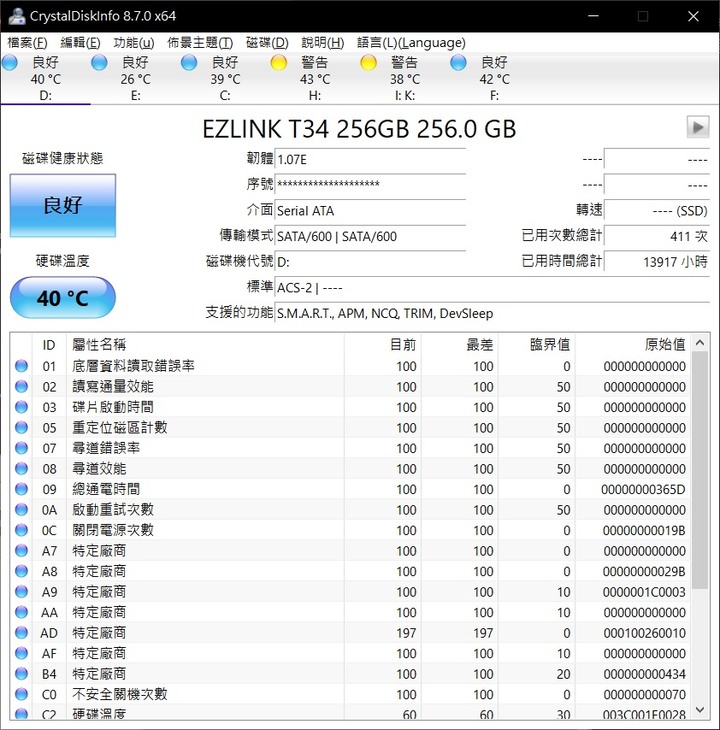
Task: Click the blue status orb for disk C:
Action: coord(189,62)
